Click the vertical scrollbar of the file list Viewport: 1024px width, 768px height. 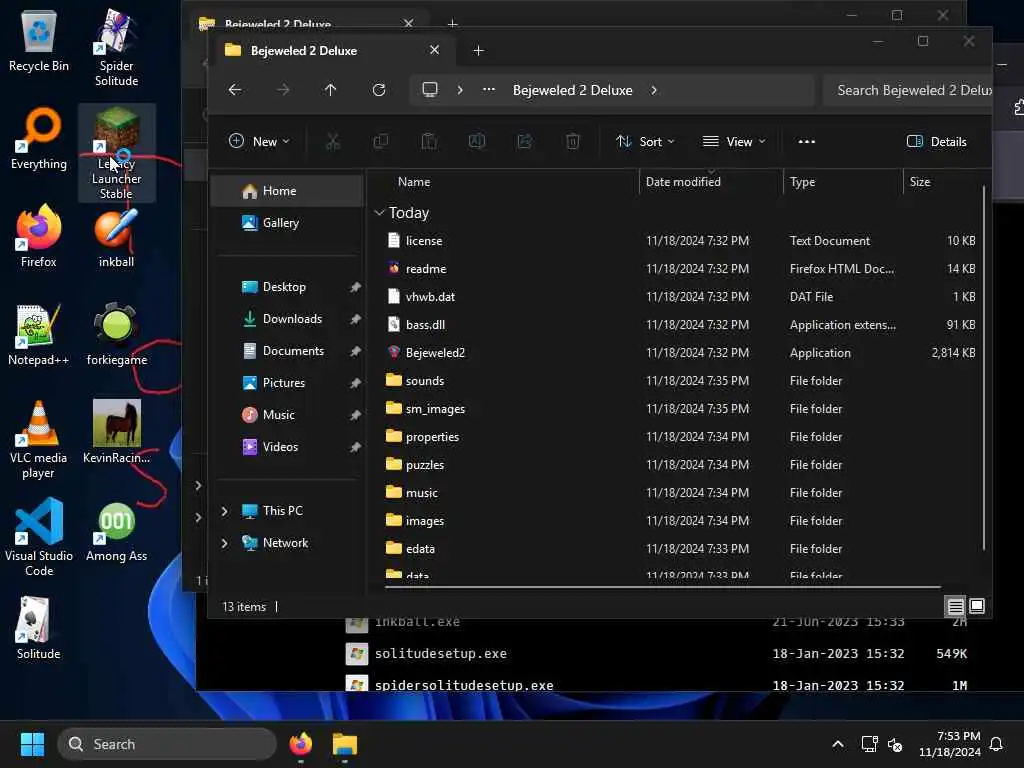(984, 367)
